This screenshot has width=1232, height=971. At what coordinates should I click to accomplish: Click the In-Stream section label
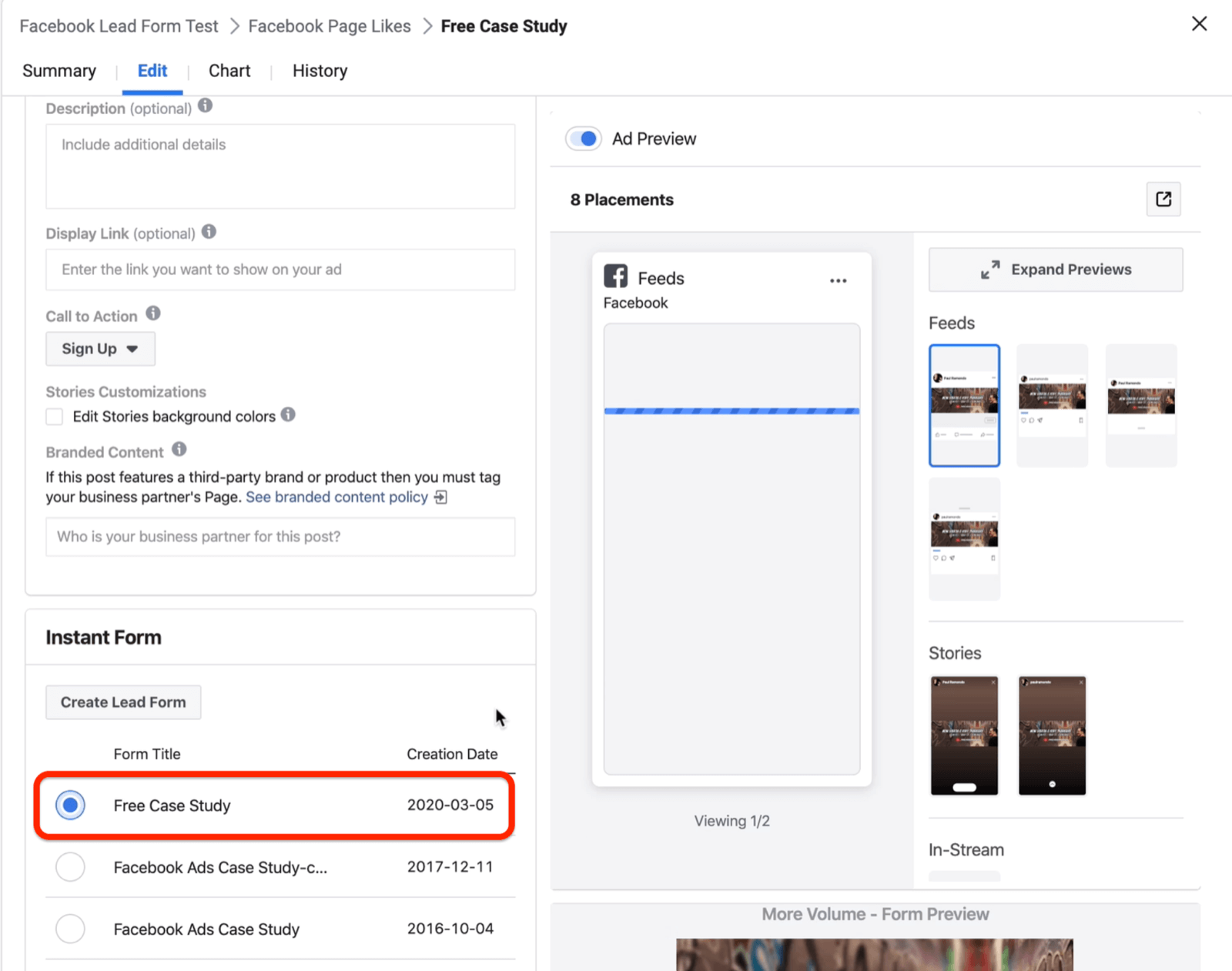966,850
